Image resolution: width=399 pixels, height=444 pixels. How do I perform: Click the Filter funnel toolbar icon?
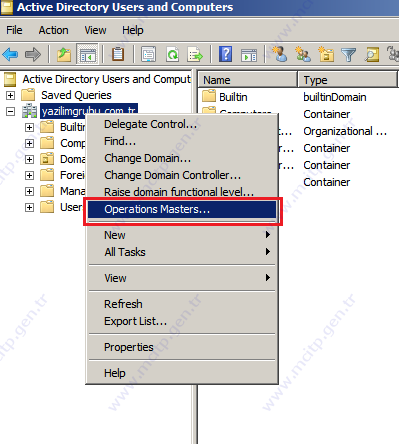[x=349, y=55]
